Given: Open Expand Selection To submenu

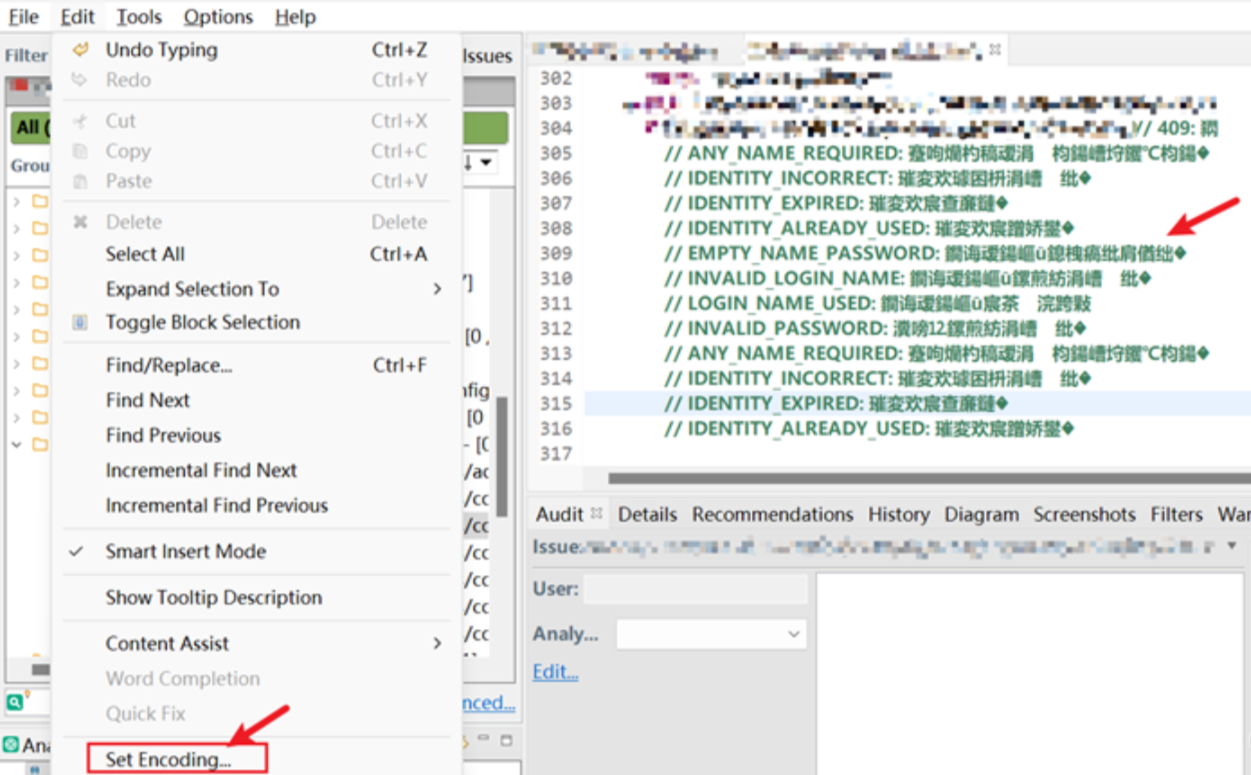Looking at the screenshot, I should [257, 289].
